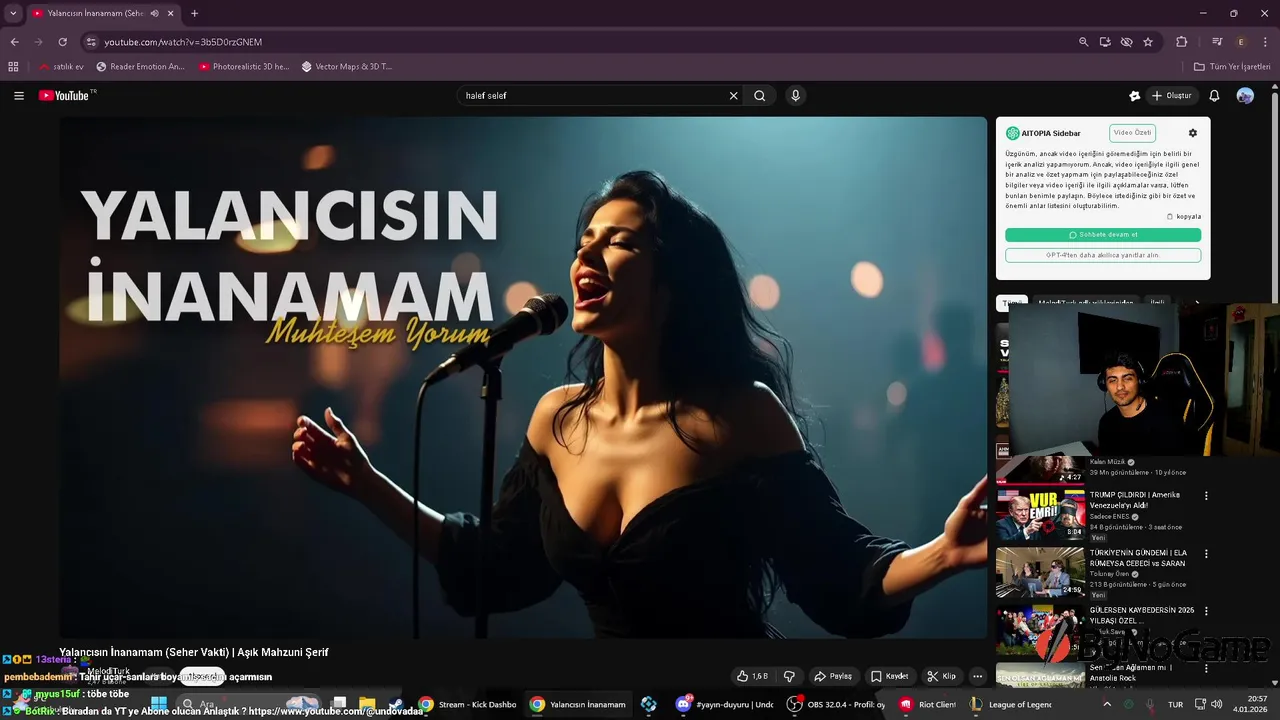Click the Paylaş share button
The width and height of the screenshot is (1280, 720).
tap(833, 676)
